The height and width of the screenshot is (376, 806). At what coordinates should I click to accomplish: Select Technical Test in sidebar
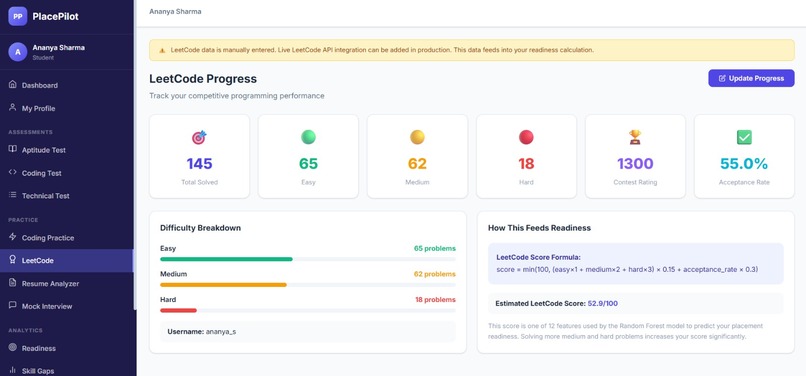(67, 196)
